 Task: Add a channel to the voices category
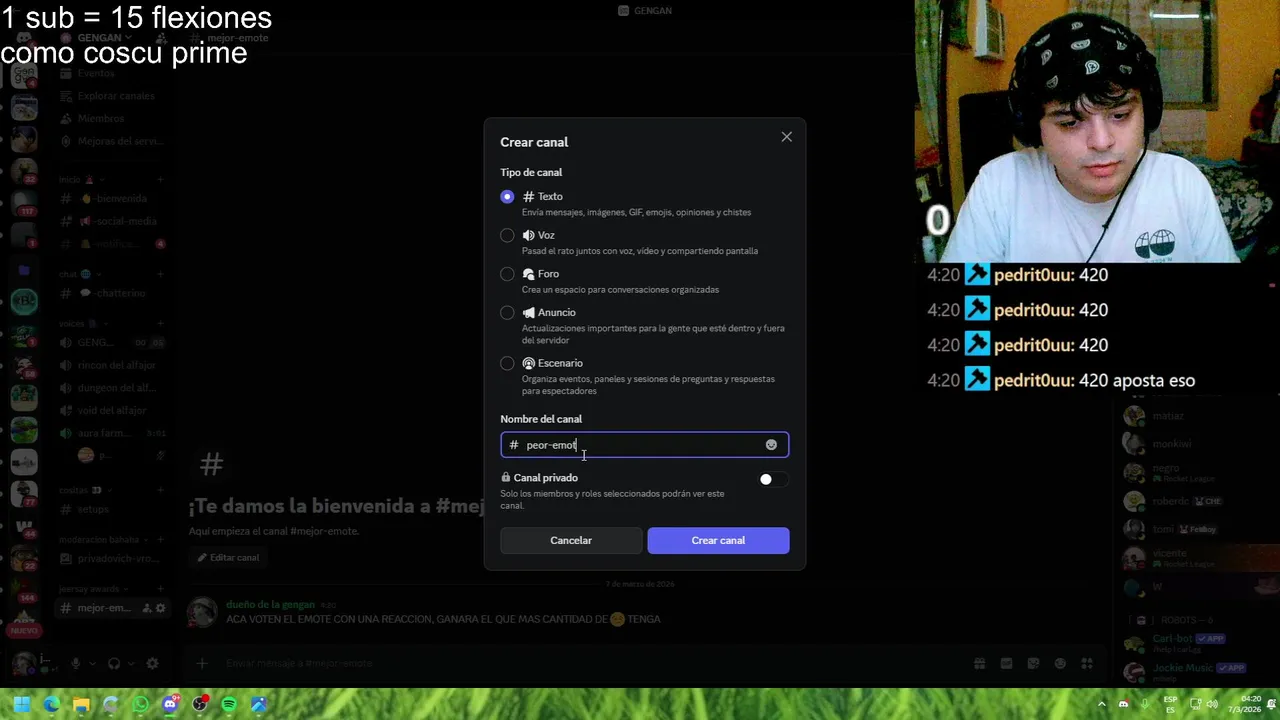click(x=160, y=324)
